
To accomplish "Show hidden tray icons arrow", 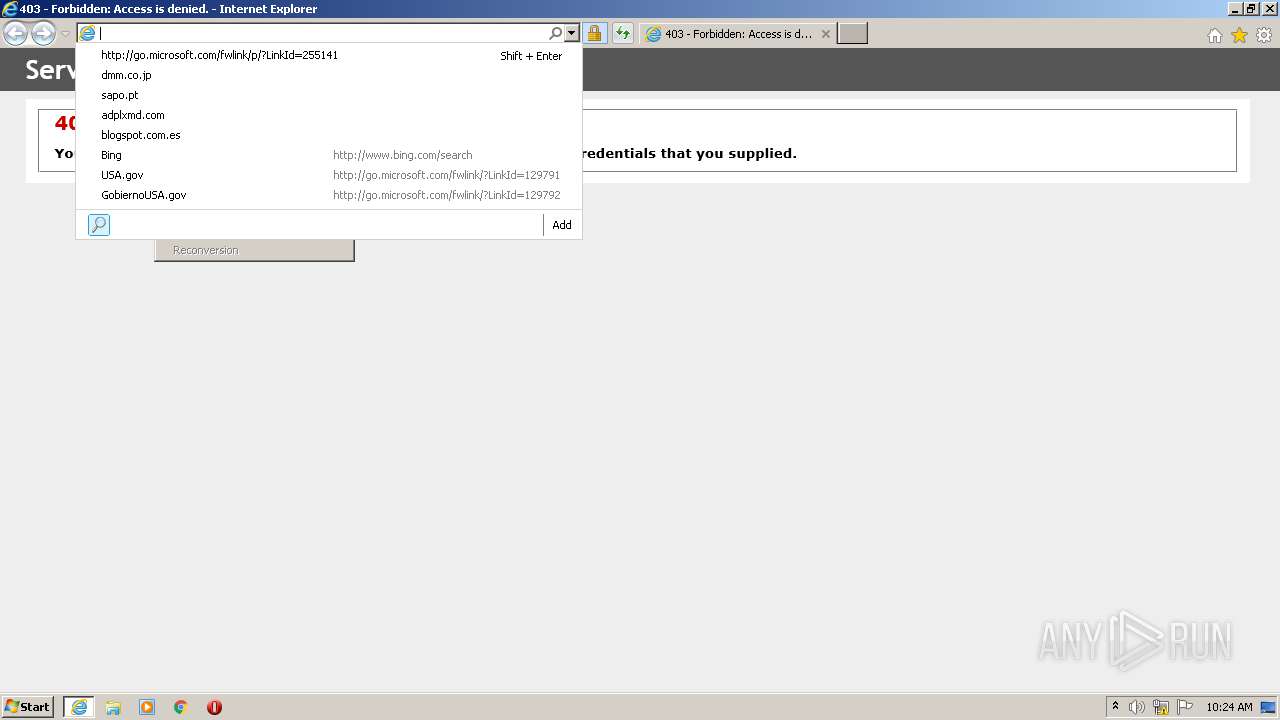I will 1115,707.
